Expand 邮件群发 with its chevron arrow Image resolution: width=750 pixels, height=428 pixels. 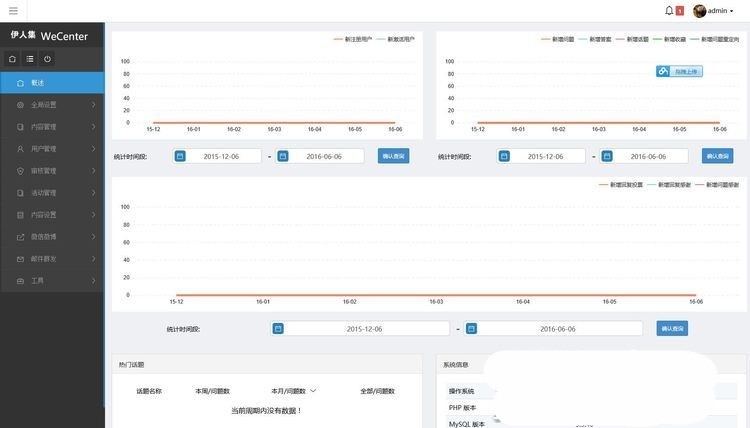click(x=93, y=259)
